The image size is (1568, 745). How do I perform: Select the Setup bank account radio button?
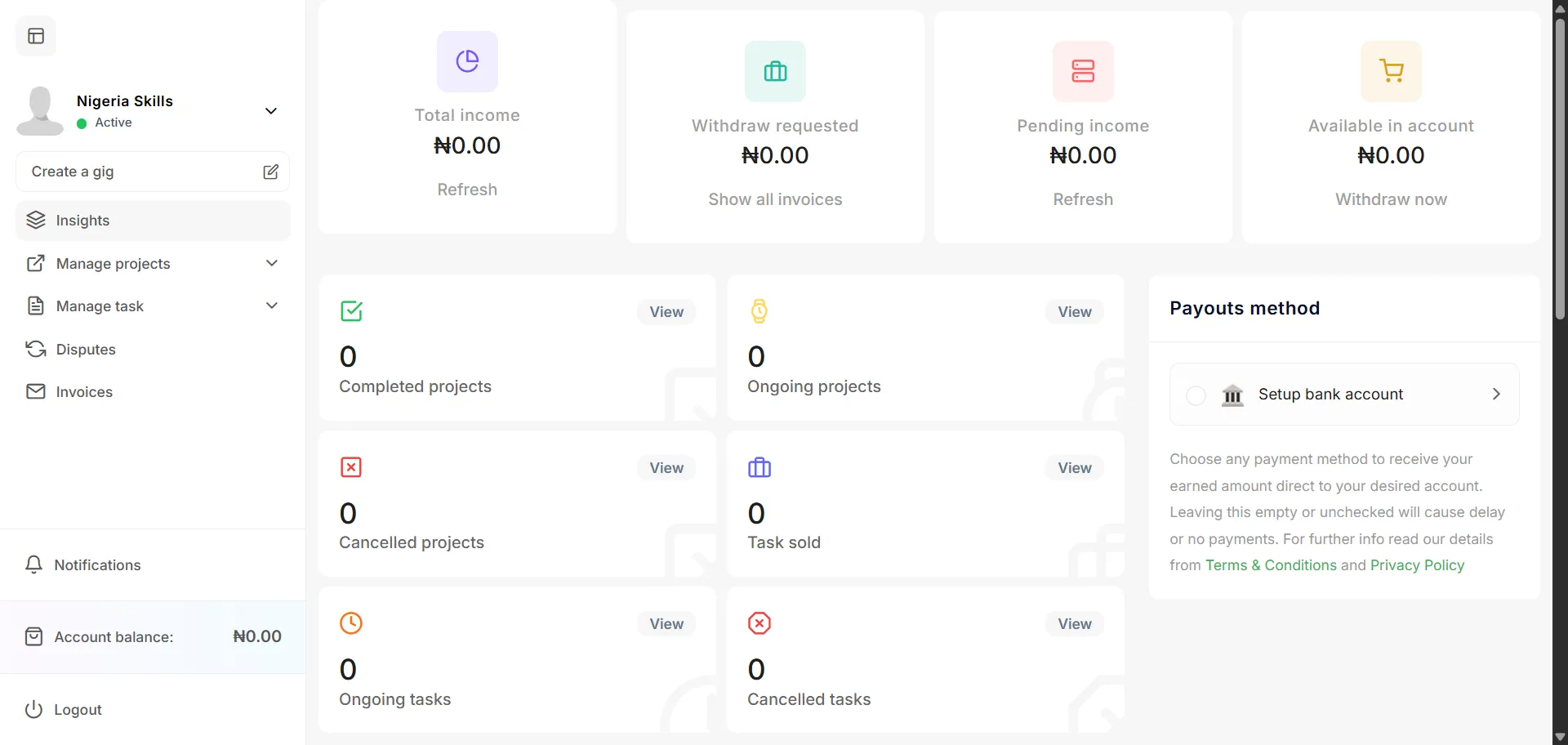tap(1196, 395)
